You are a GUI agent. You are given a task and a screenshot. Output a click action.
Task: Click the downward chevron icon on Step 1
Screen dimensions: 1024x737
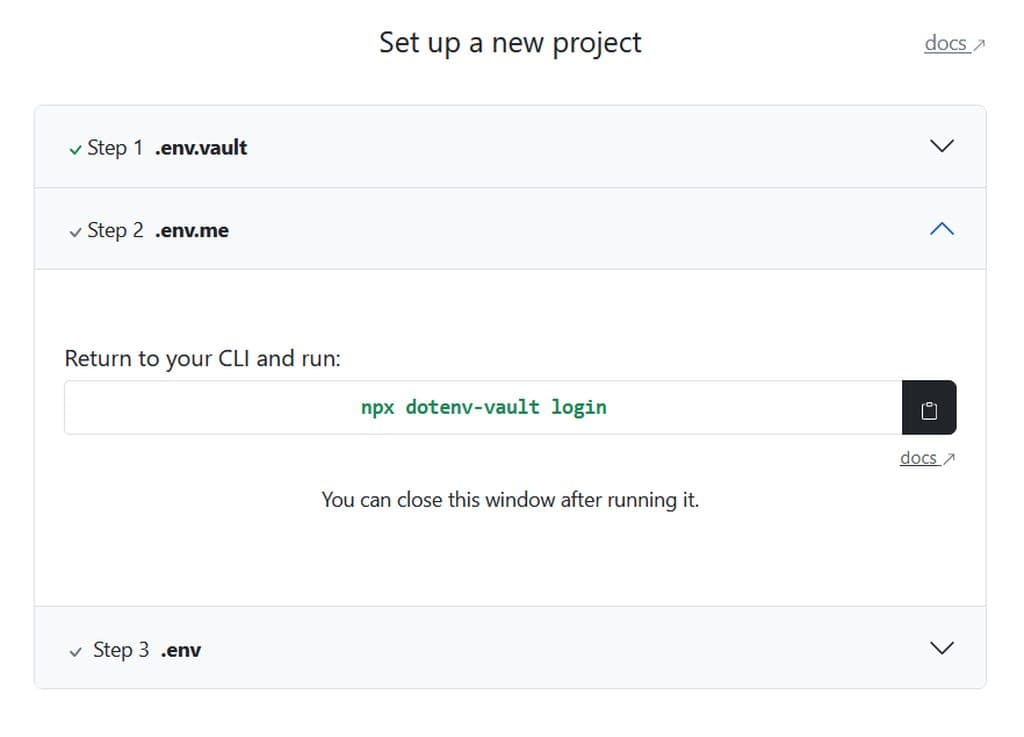940,146
